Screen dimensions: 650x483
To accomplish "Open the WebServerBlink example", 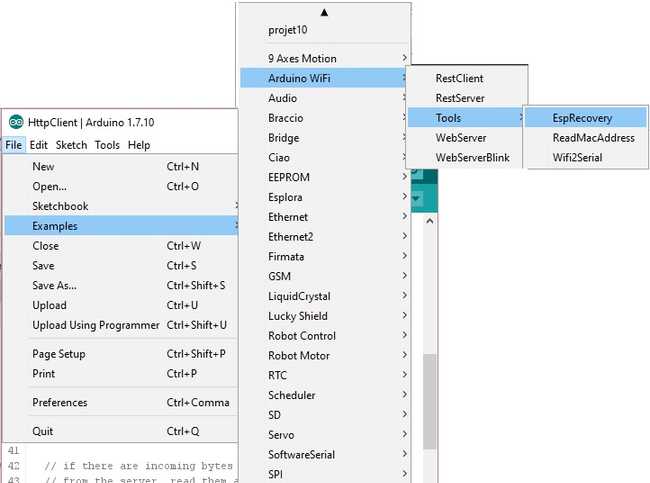I will 471,158.
